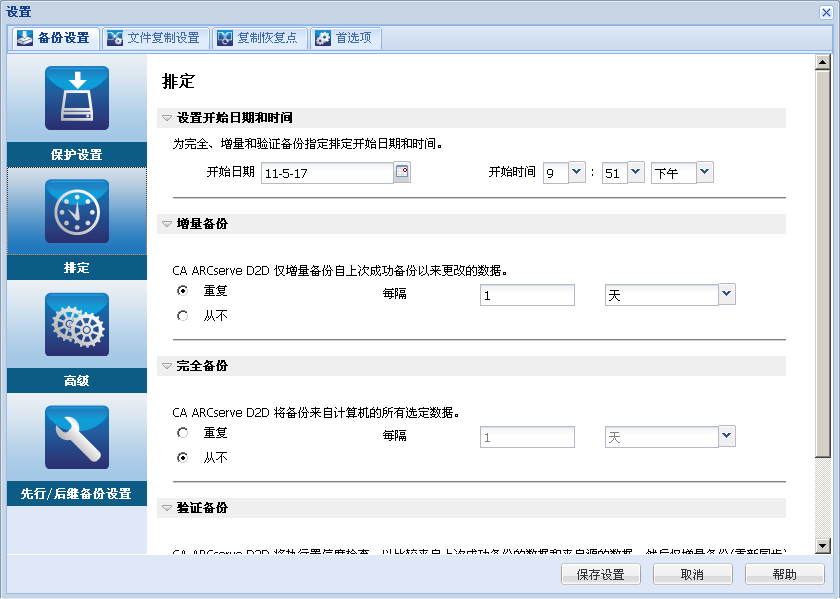The height and width of the screenshot is (599, 840).
Task: Open the 保护设置 disk icon
Action: click(77, 98)
